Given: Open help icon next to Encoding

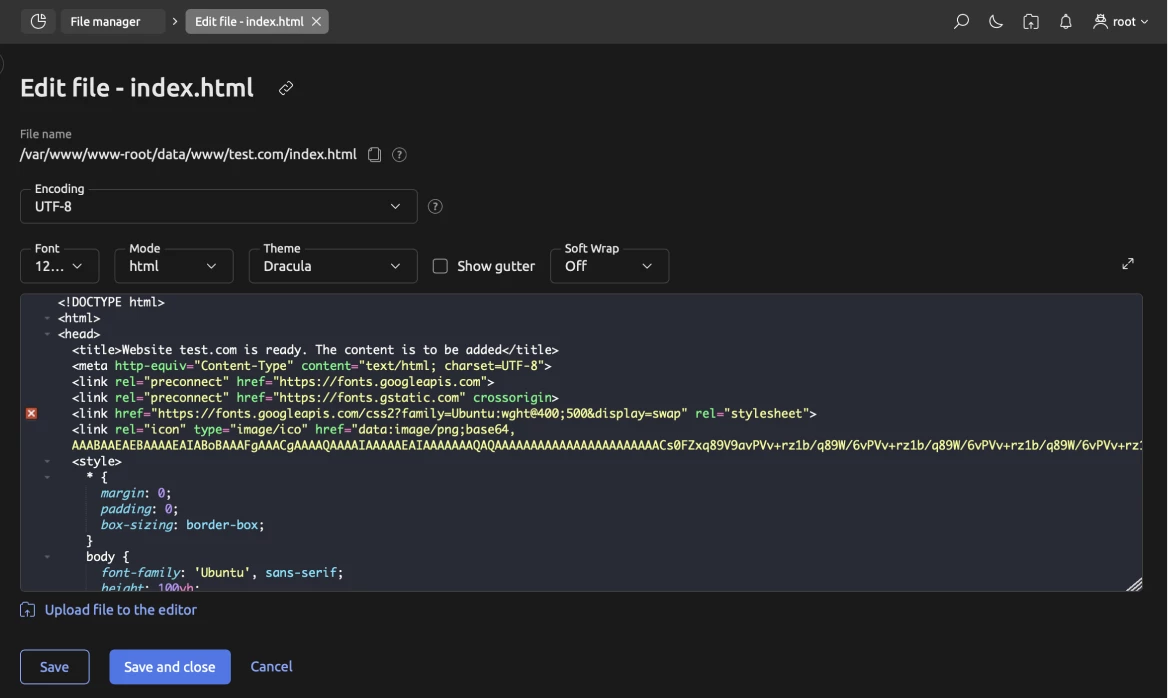Looking at the screenshot, I should tap(435, 206).
